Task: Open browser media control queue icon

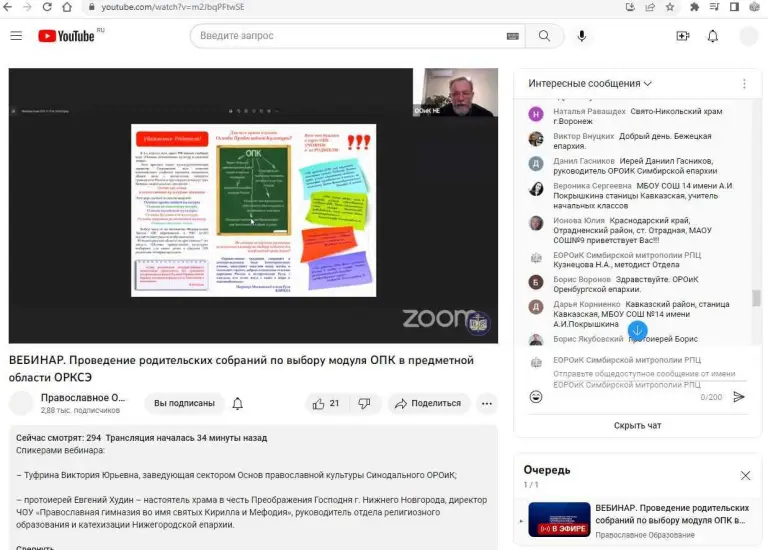Action: click(x=714, y=7)
